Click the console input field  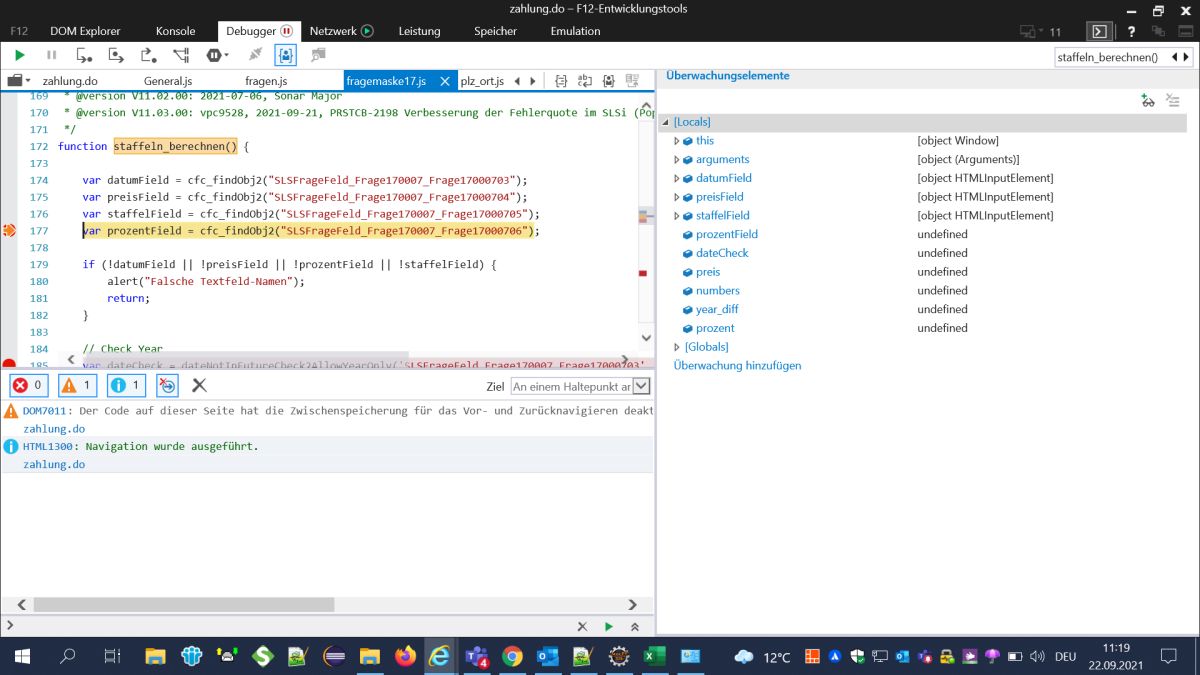coord(290,626)
